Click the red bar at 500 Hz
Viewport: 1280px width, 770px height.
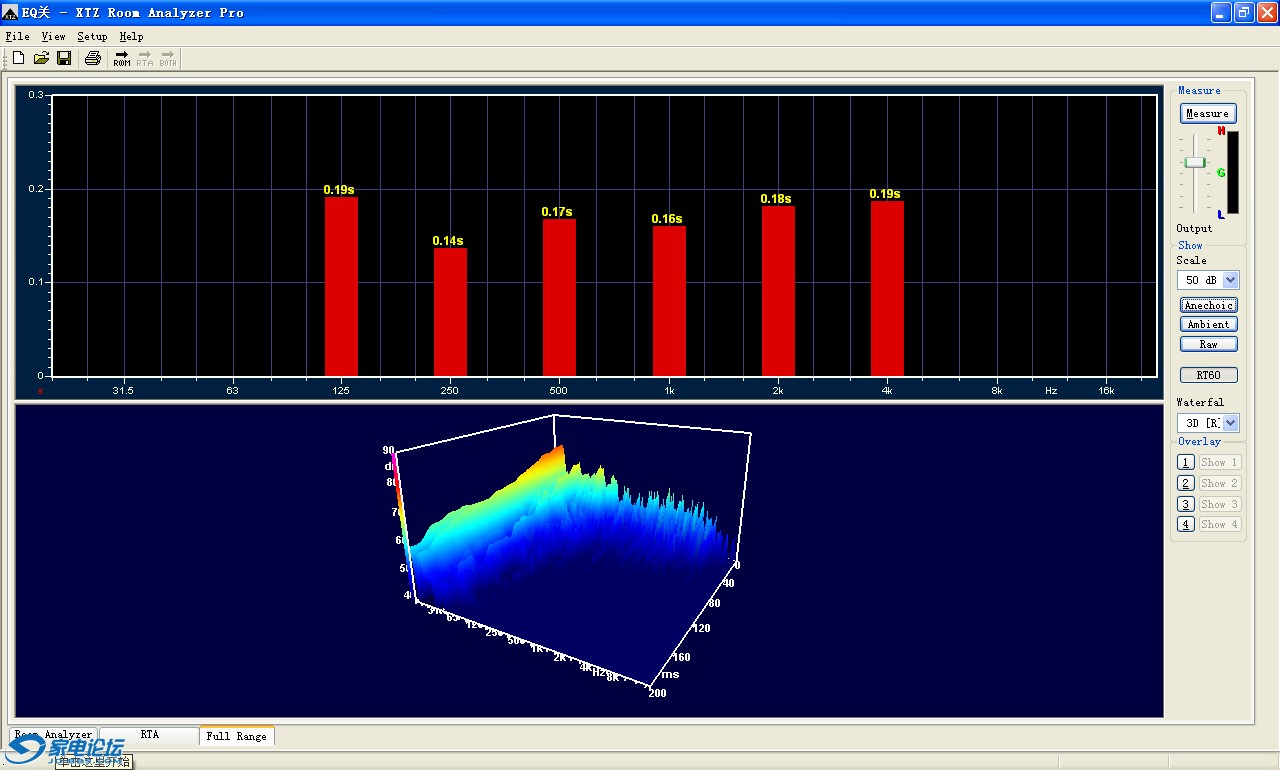559,298
